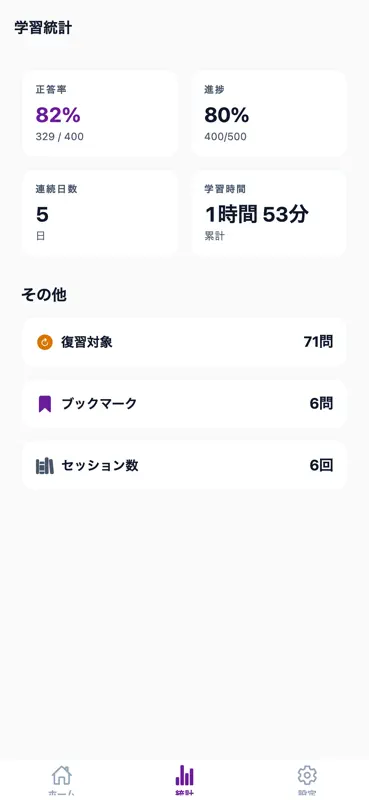Click the 6回 session count
The height and width of the screenshot is (800, 369).
point(322,466)
